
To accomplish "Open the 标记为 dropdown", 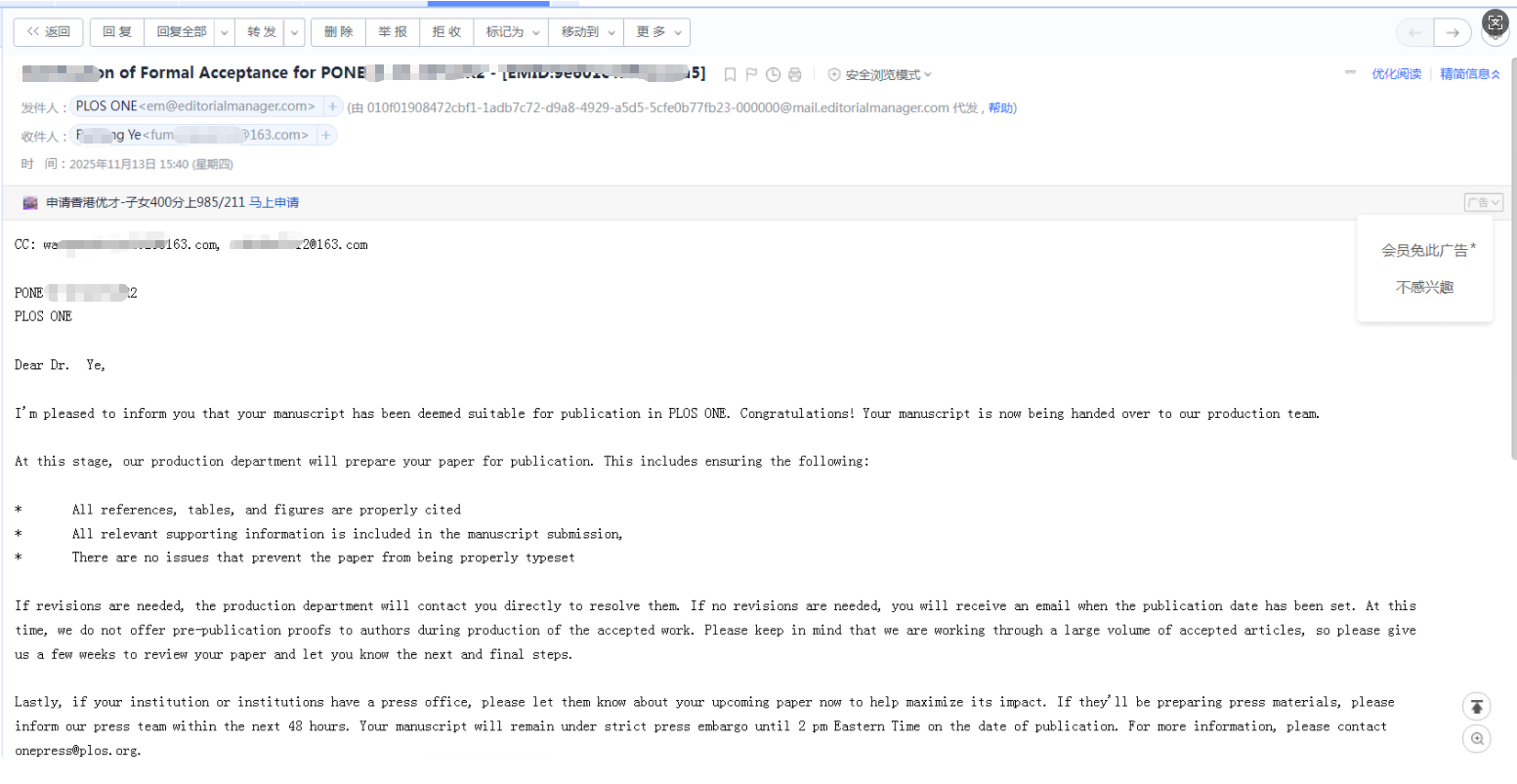I will pyautogui.click(x=513, y=32).
